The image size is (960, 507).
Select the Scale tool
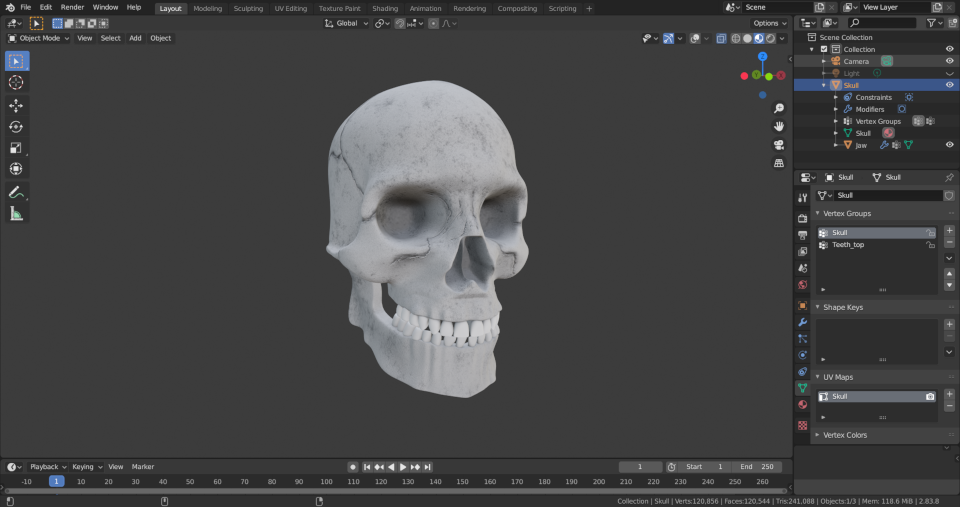[17, 148]
